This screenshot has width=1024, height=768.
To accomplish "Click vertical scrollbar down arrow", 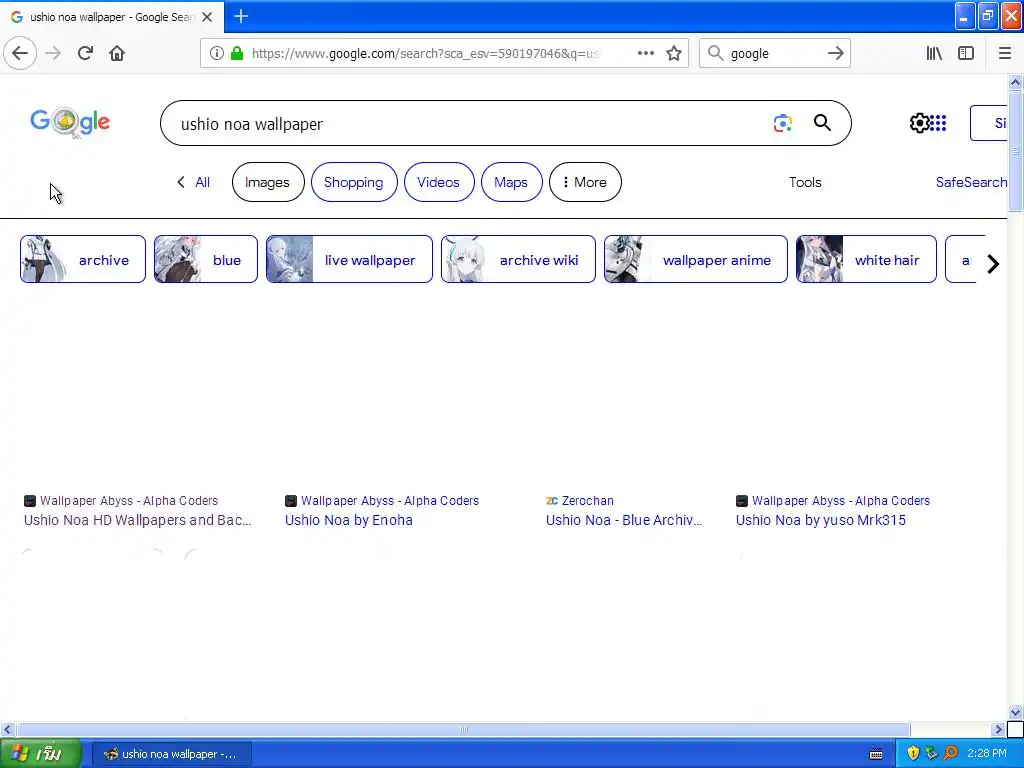I will click(x=1015, y=712).
